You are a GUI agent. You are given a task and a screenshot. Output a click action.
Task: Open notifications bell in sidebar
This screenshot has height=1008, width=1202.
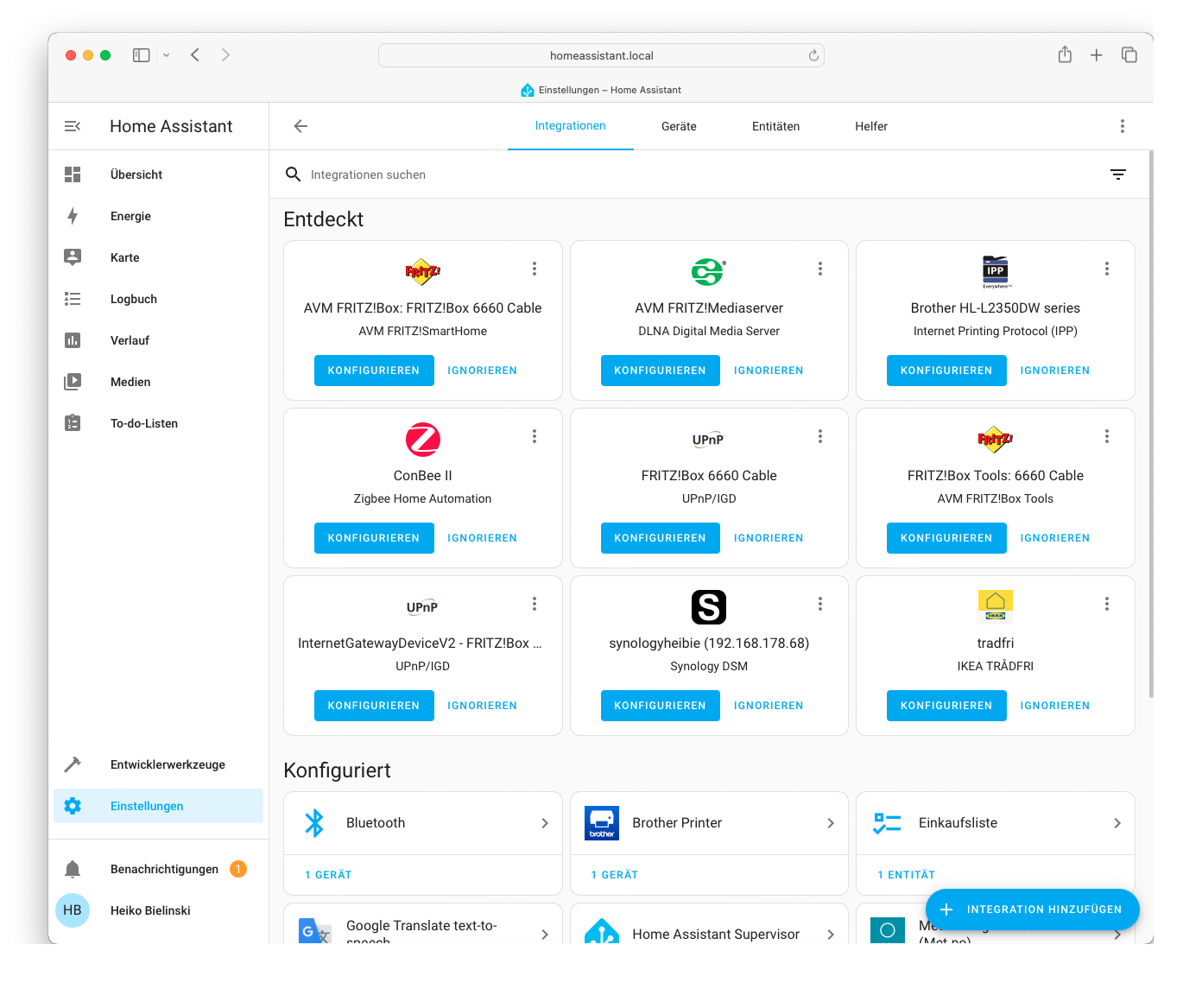point(73,869)
